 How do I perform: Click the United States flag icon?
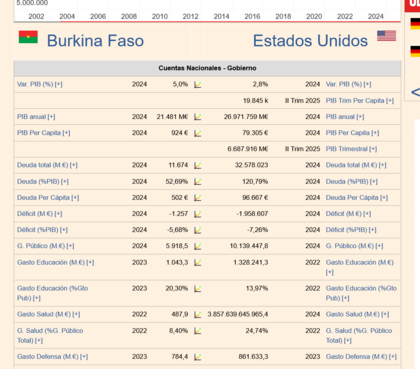[x=386, y=36]
